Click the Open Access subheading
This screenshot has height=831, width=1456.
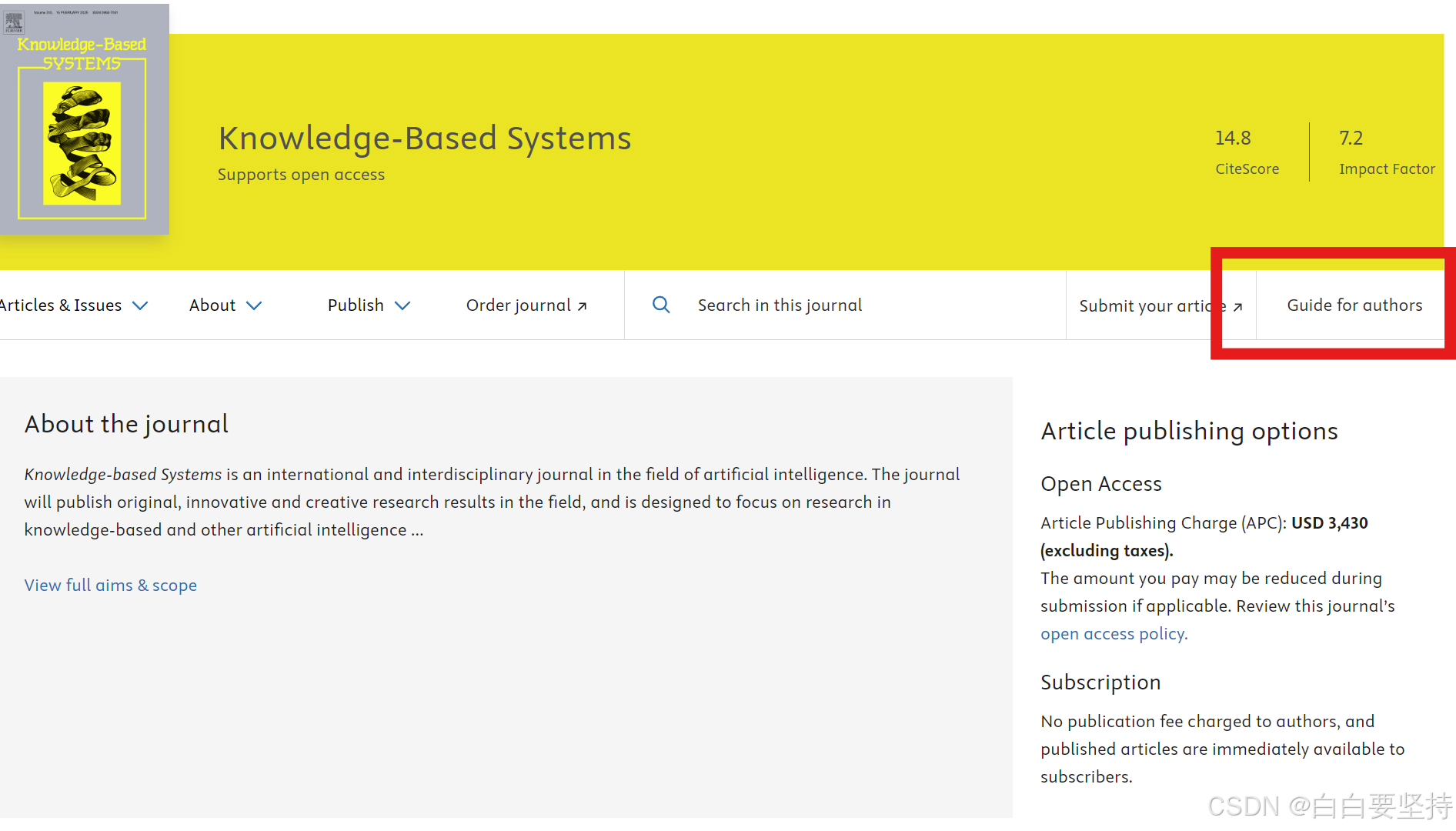pyautogui.click(x=1101, y=484)
